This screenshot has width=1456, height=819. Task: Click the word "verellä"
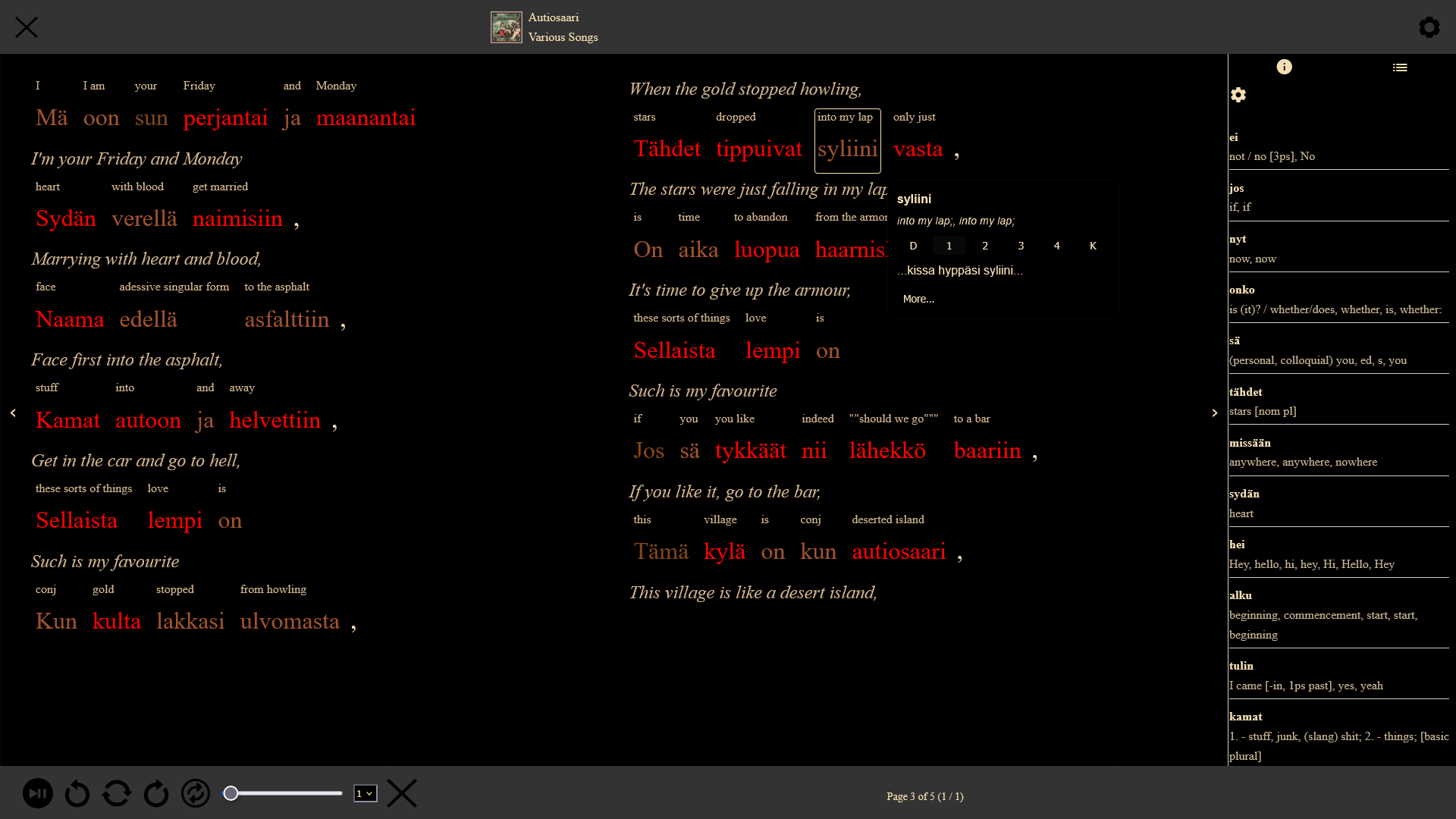point(144,218)
